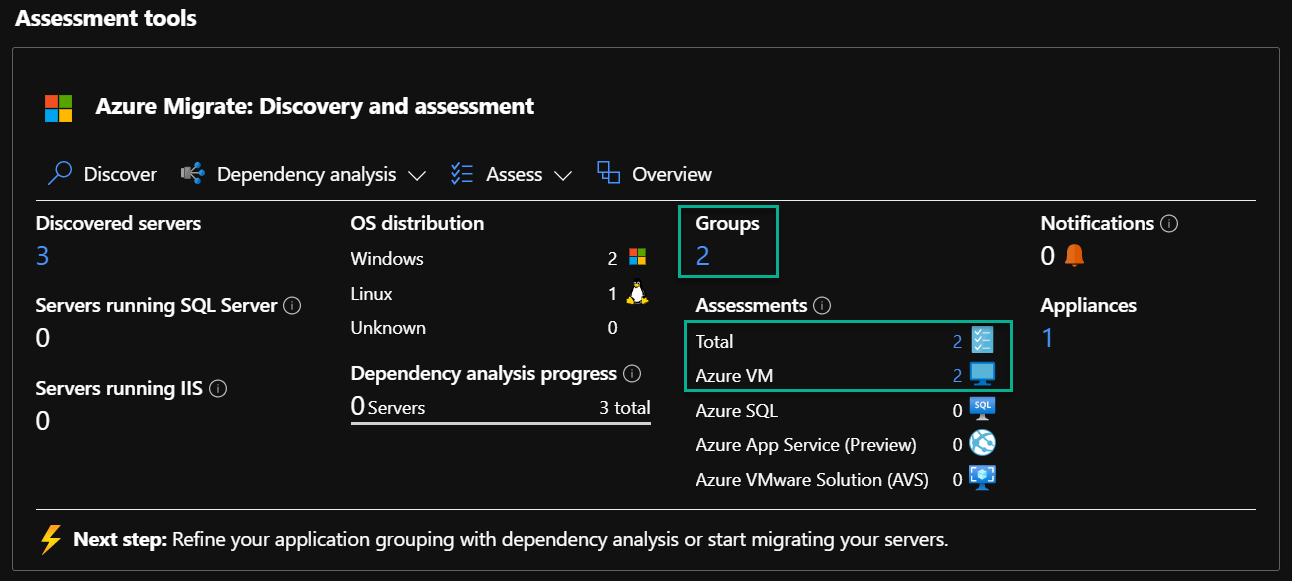Image resolution: width=1292 pixels, height=581 pixels.
Task: Click the Azure SQL count value 0
Action: pyautogui.click(x=957, y=411)
